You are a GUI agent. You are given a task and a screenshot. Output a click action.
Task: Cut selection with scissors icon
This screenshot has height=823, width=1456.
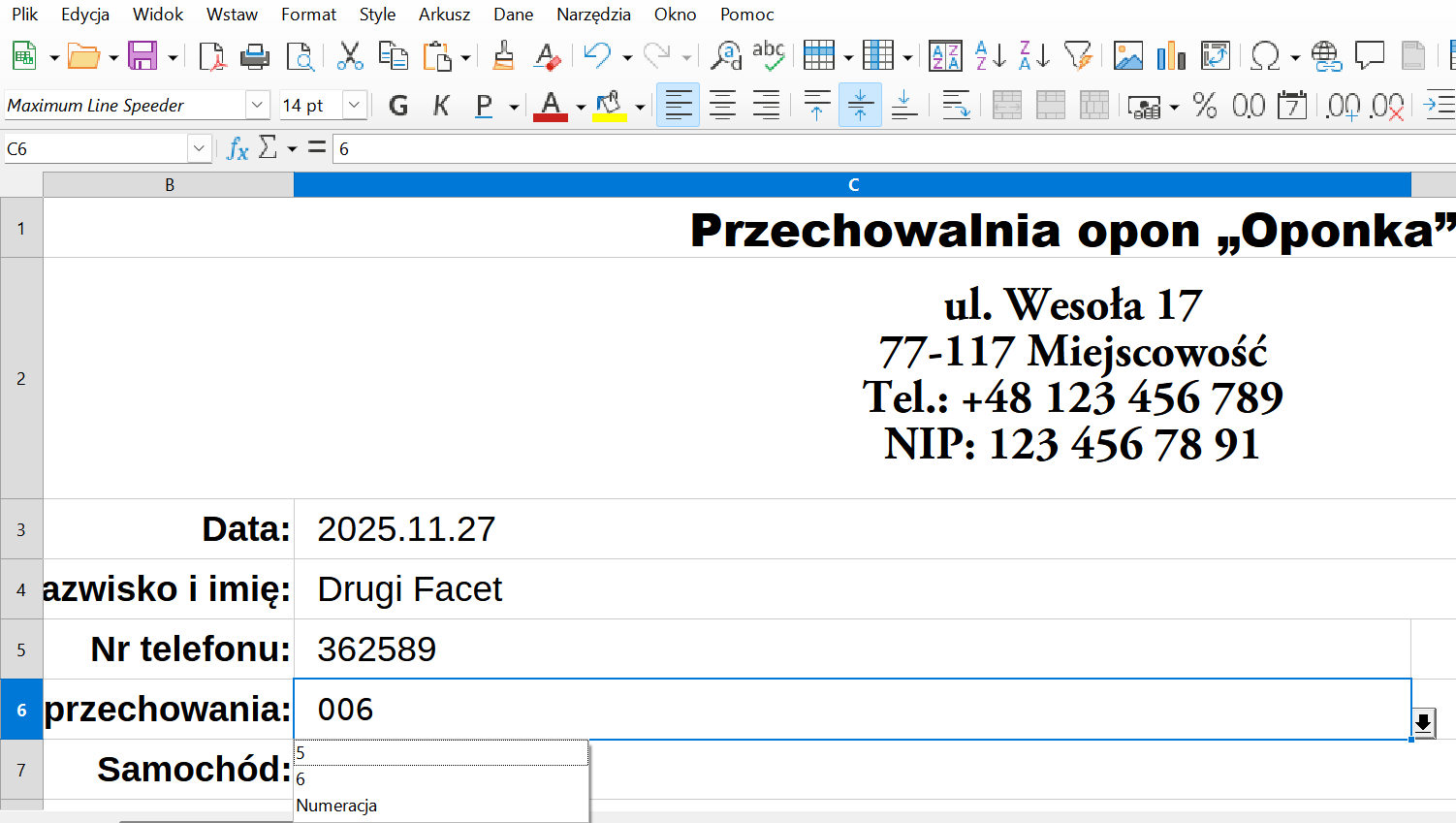(350, 56)
